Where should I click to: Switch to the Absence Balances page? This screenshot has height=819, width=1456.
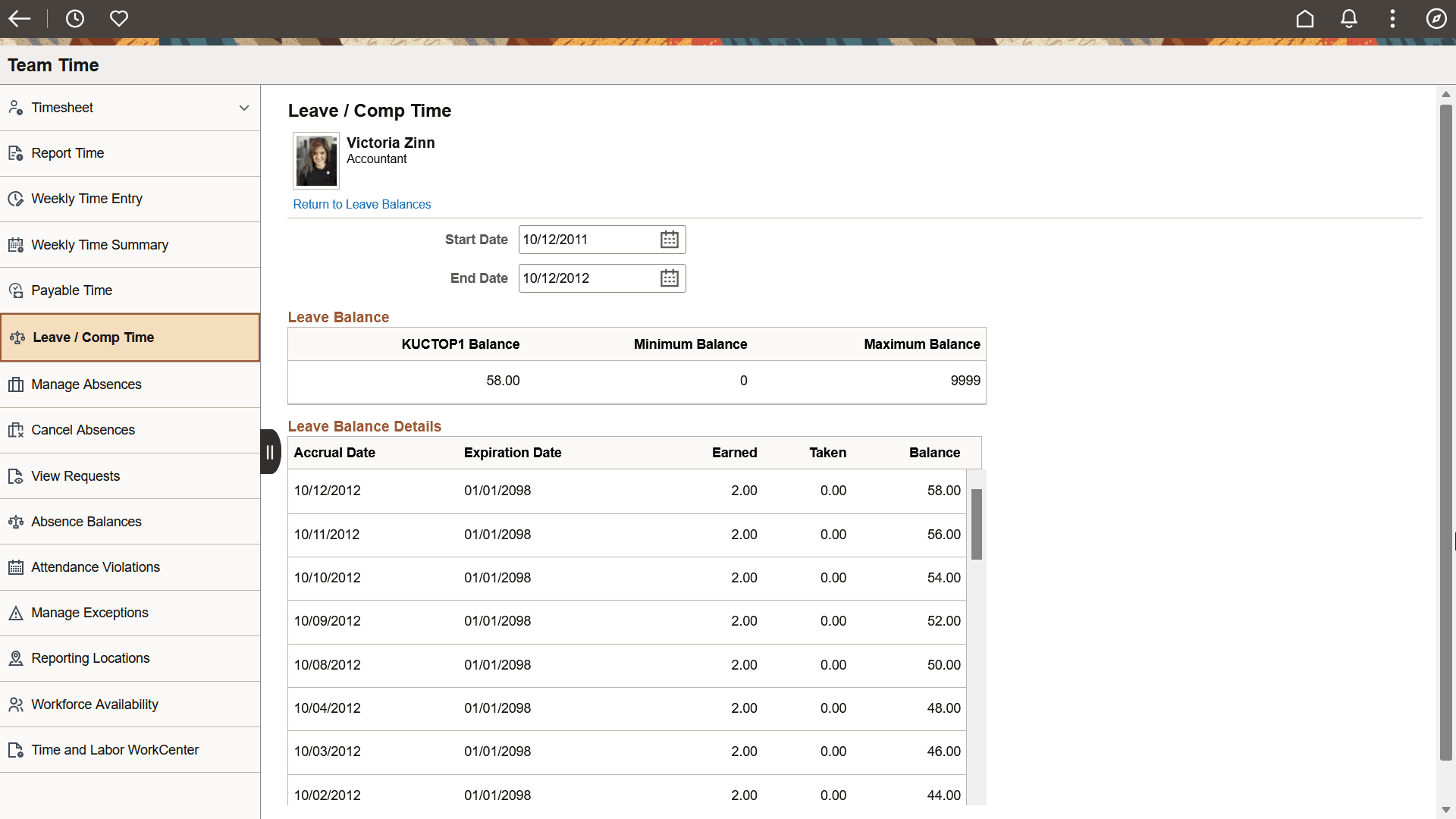tap(86, 521)
